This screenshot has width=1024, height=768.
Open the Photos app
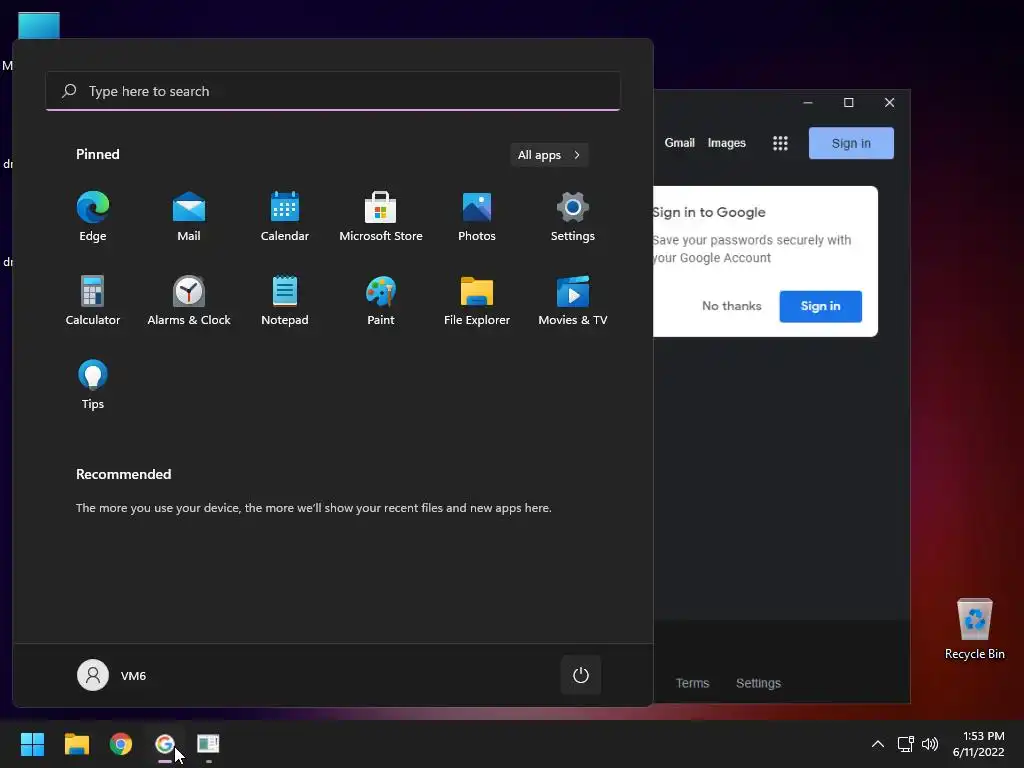pos(477,217)
